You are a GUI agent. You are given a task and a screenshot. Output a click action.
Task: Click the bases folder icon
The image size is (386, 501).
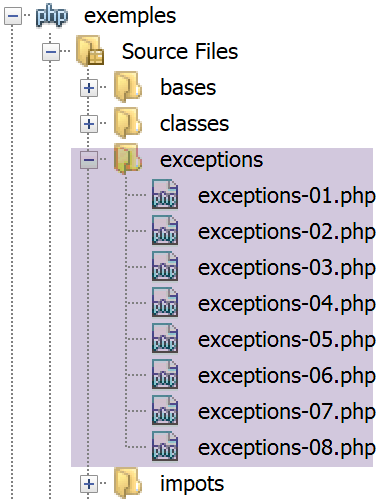(x=128, y=87)
